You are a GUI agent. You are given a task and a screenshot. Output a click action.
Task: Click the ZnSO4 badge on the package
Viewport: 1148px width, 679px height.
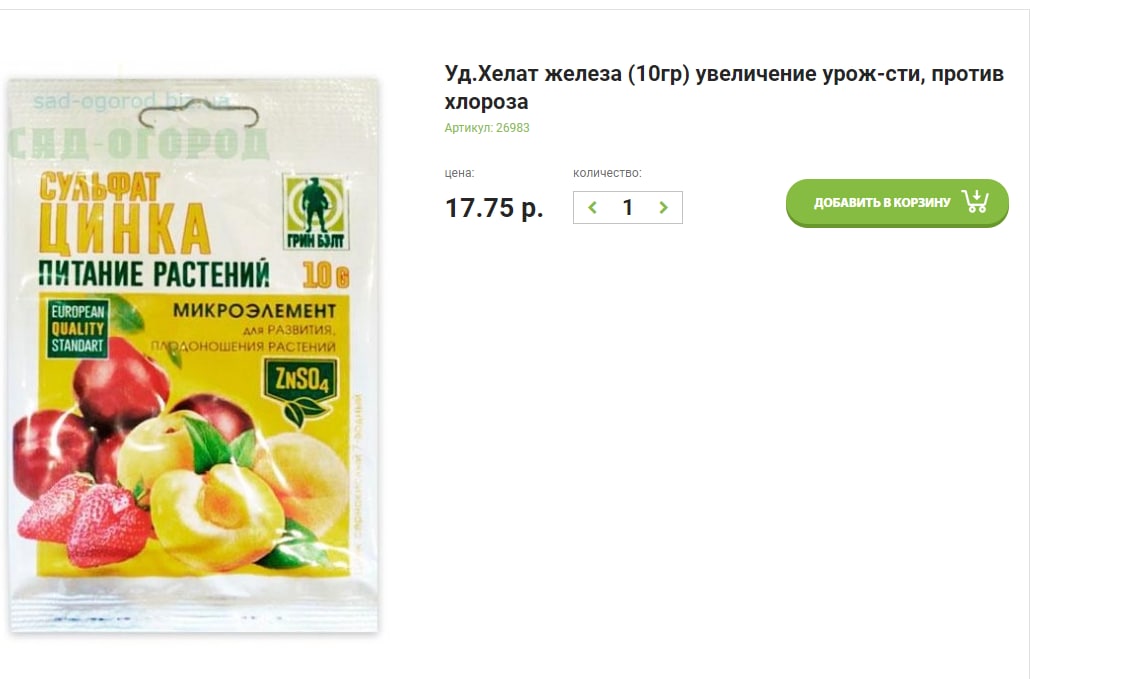[x=301, y=391]
